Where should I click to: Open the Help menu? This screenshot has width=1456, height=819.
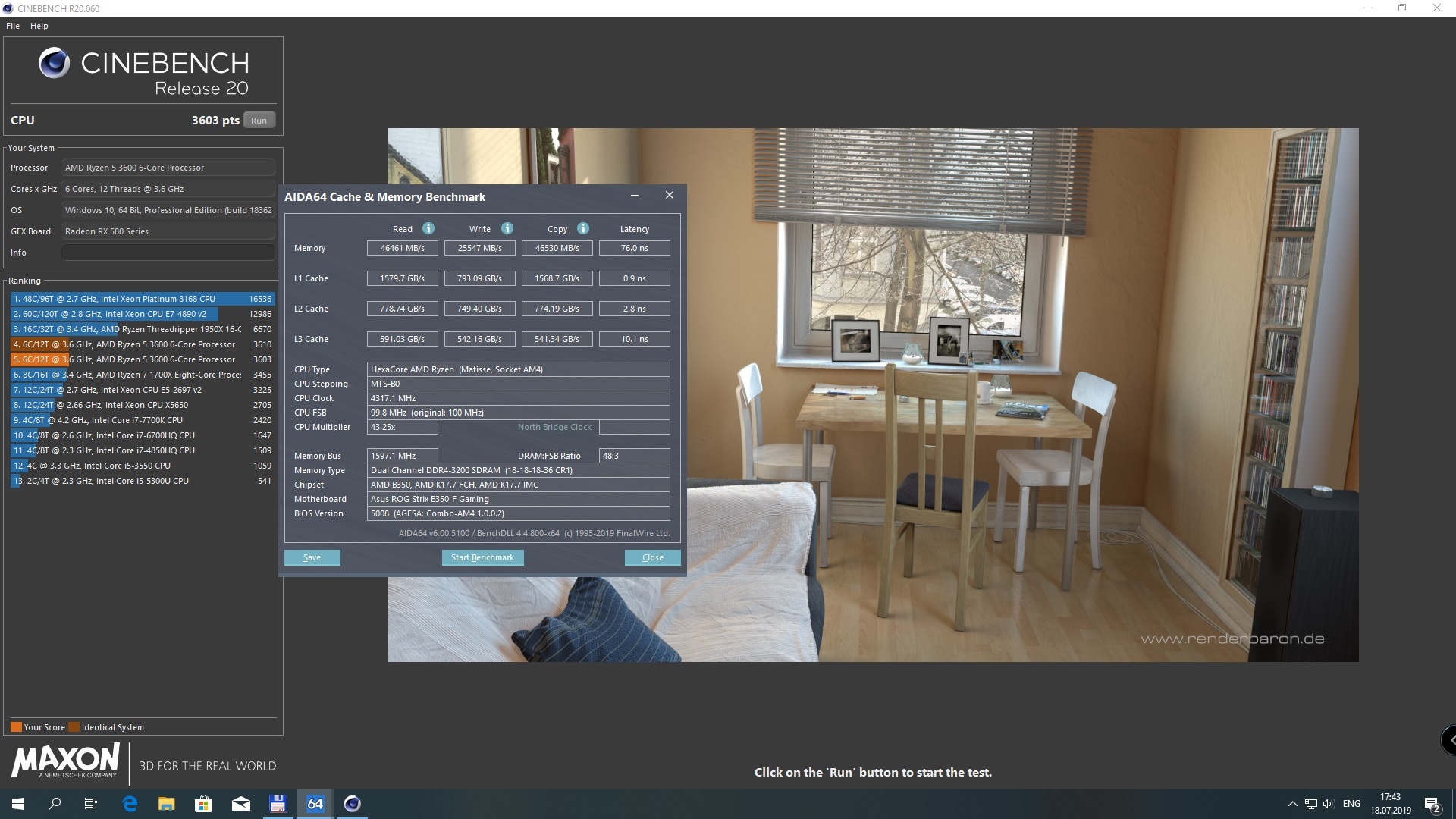pyautogui.click(x=39, y=26)
